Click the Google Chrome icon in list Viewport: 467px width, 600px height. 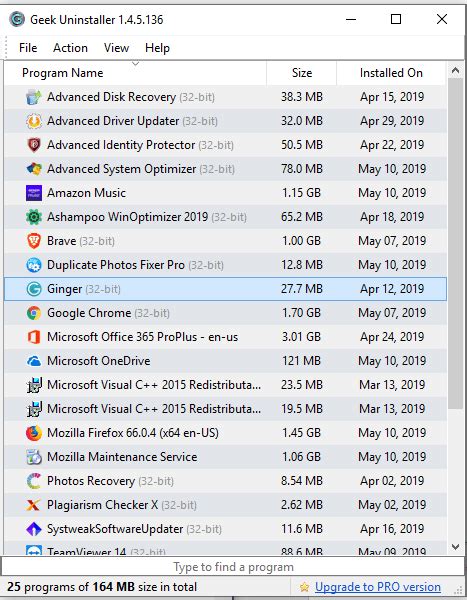(34, 313)
